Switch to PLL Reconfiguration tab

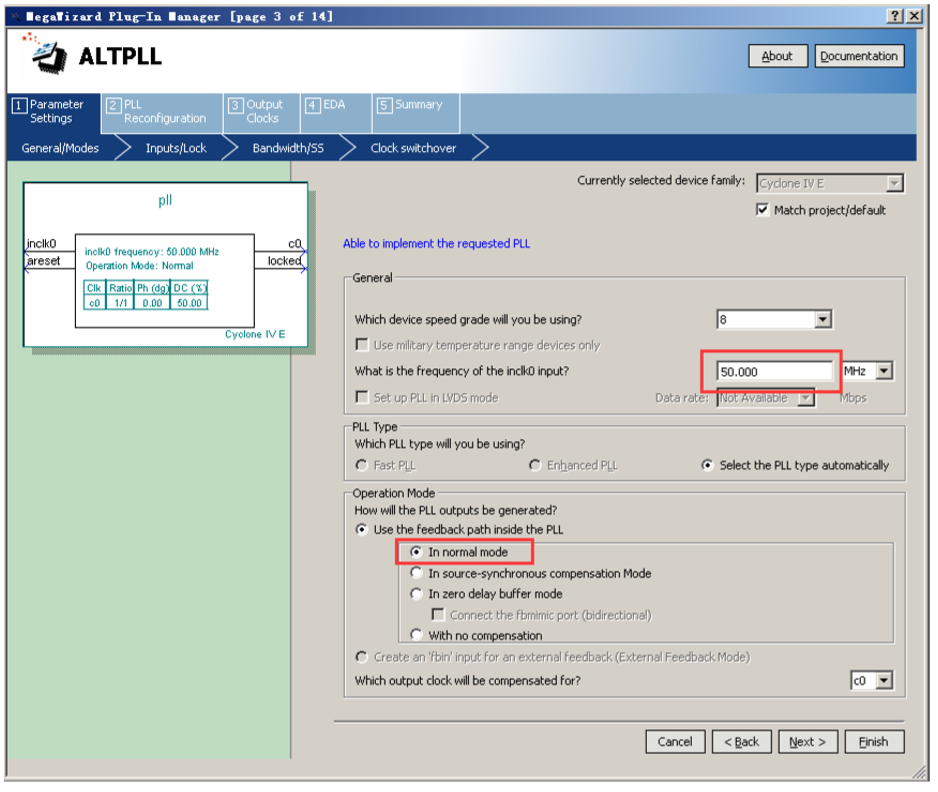click(x=162, y=112)
